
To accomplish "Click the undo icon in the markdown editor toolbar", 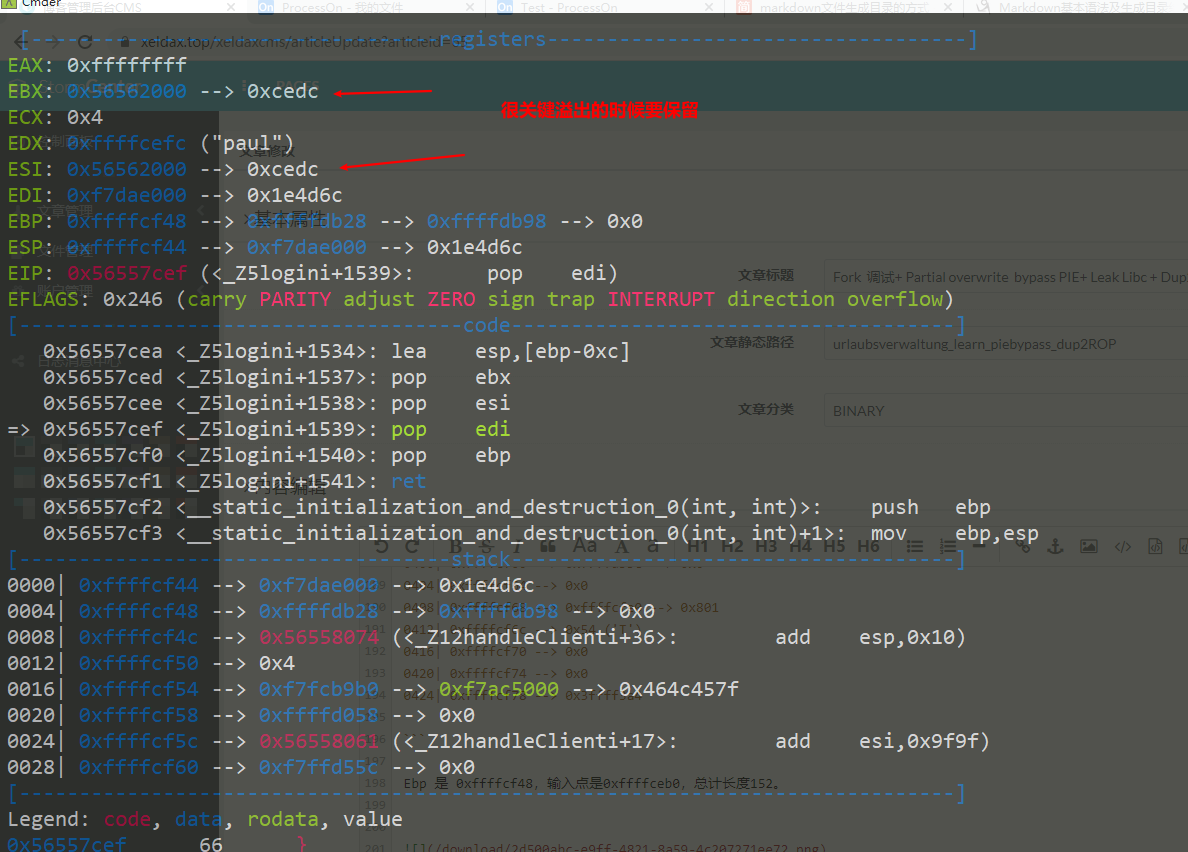I will [381, 546].
